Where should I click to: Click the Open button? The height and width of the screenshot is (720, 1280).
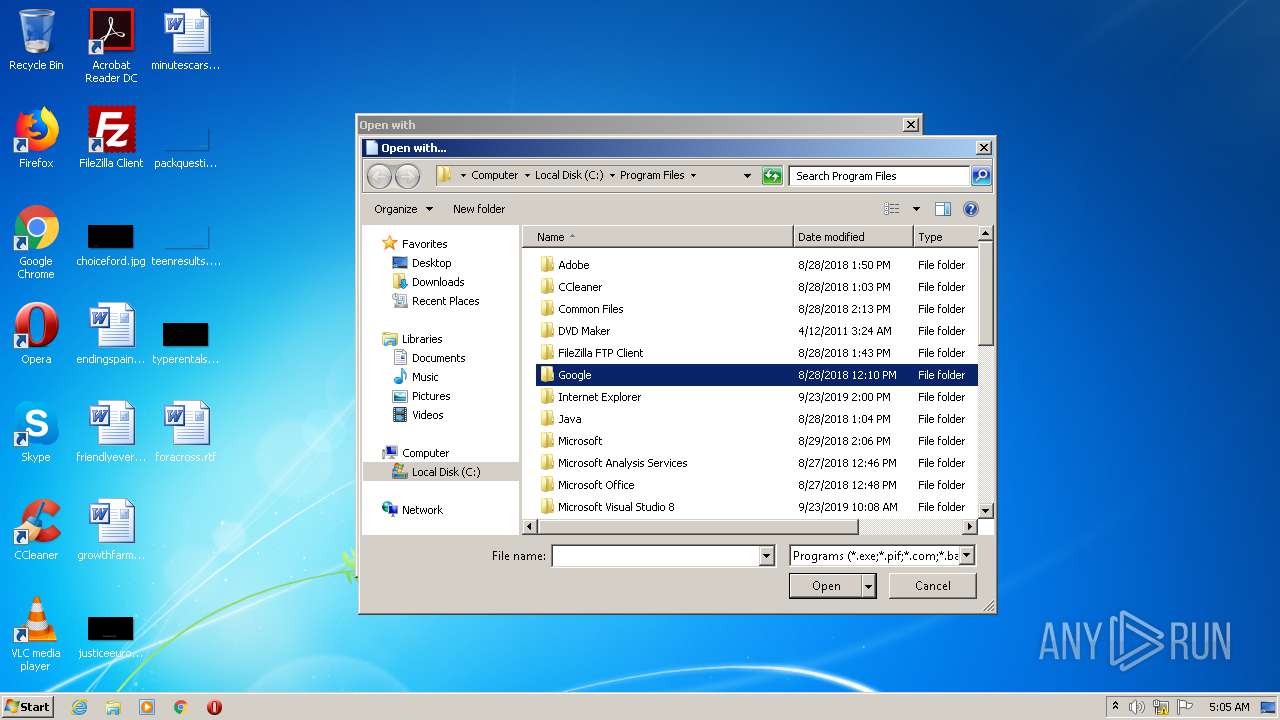coord(826,586)
